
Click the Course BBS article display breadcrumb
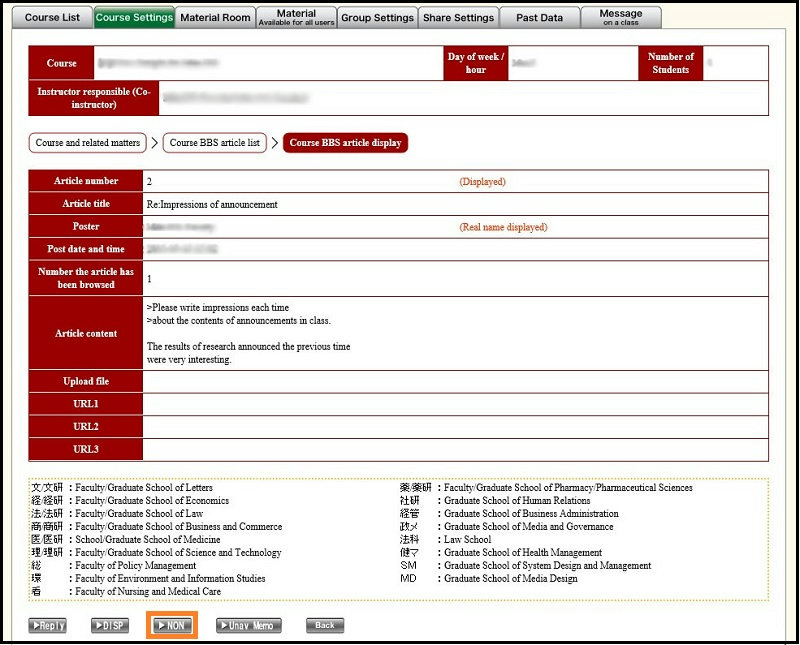345,143
